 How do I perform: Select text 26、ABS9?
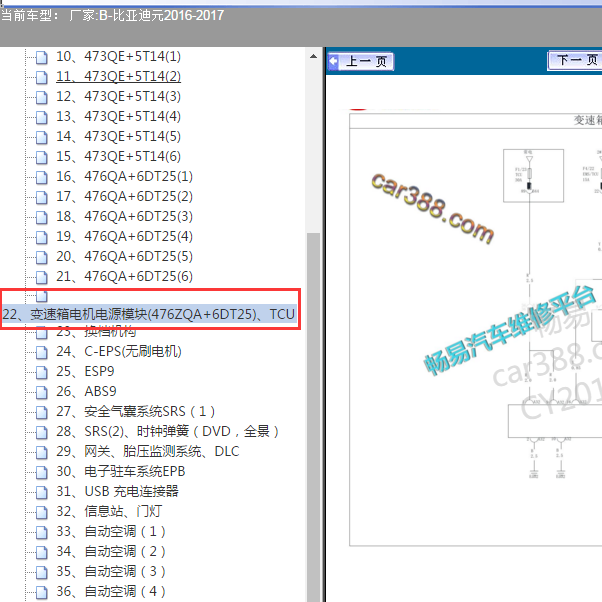(86, 391)
